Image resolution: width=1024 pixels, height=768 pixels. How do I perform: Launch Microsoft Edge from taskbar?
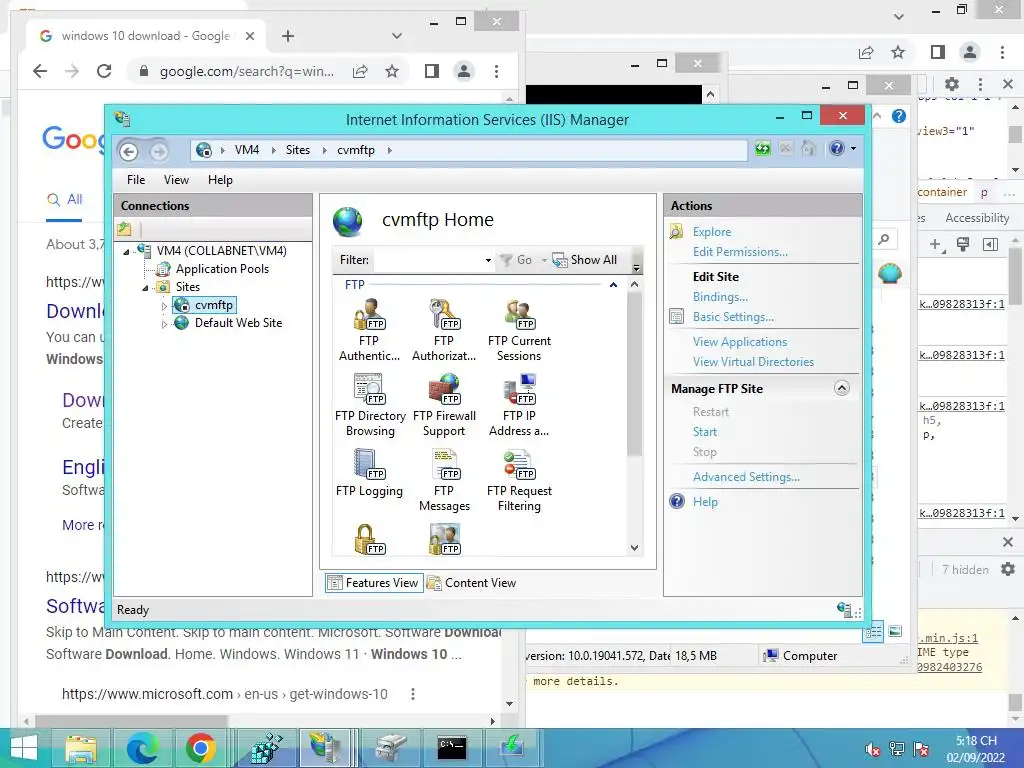[142, 748]
